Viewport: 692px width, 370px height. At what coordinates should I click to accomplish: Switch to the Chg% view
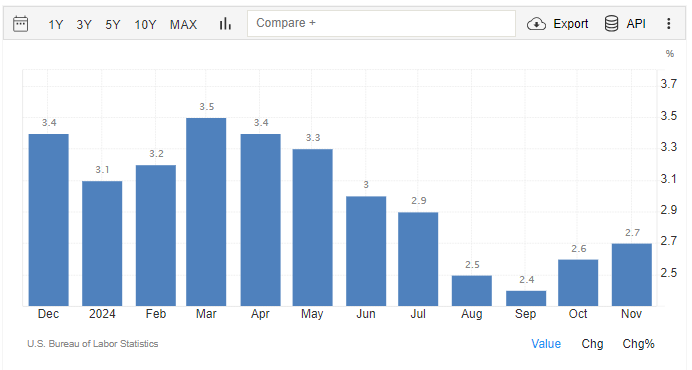click(x=639, y=344)
